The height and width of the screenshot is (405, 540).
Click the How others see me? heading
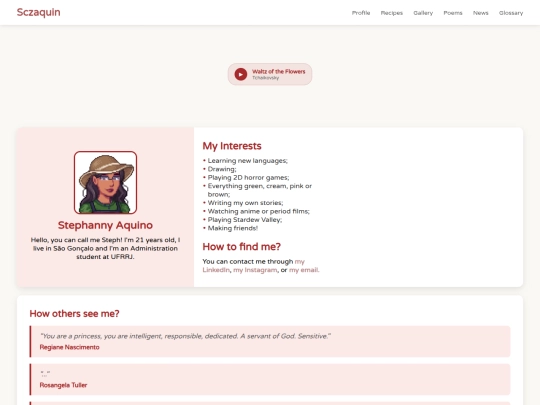(74, 314)
